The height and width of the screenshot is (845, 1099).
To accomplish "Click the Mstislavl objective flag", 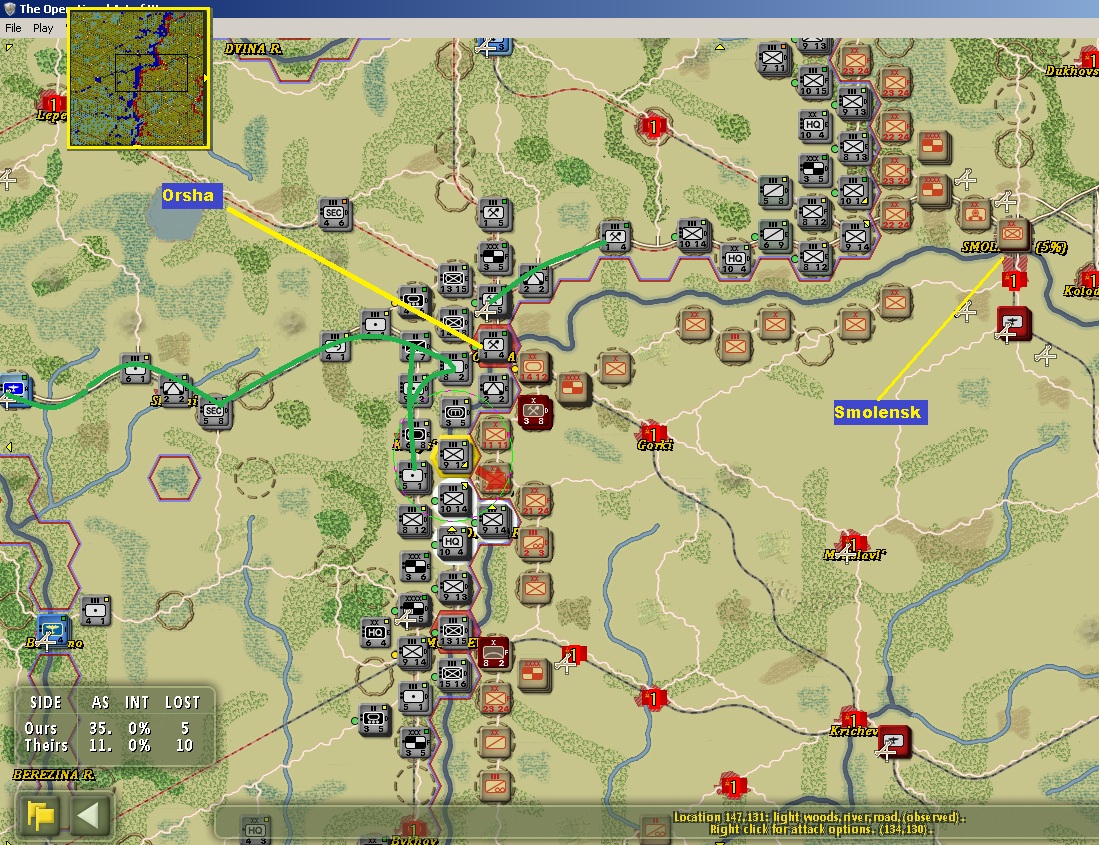I will pos(853,544).
